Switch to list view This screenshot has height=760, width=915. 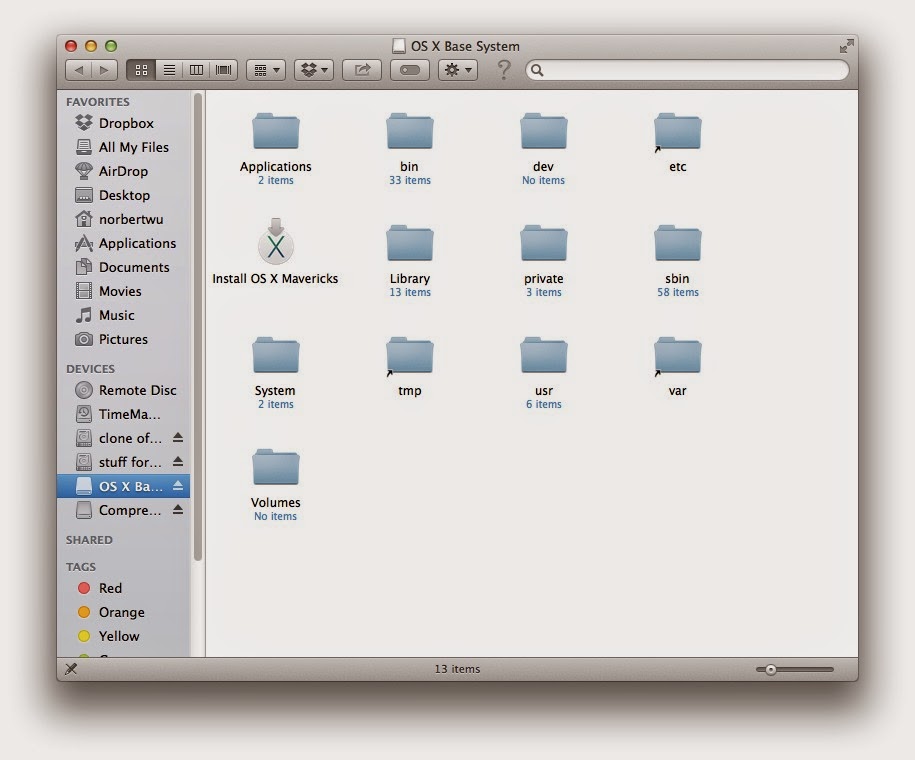[169, 70]
